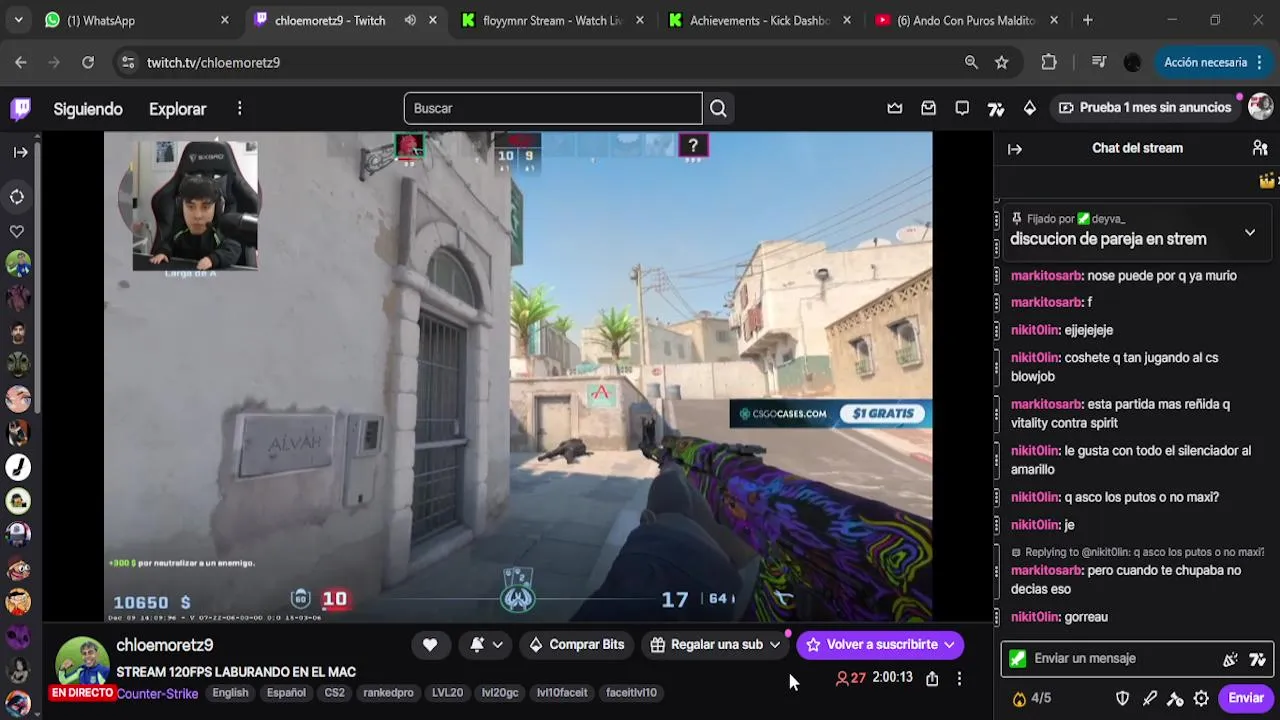Screen dimensions: 1280x720
Task: Open the whispers chat bubble icon
Action: click(962, 108)
